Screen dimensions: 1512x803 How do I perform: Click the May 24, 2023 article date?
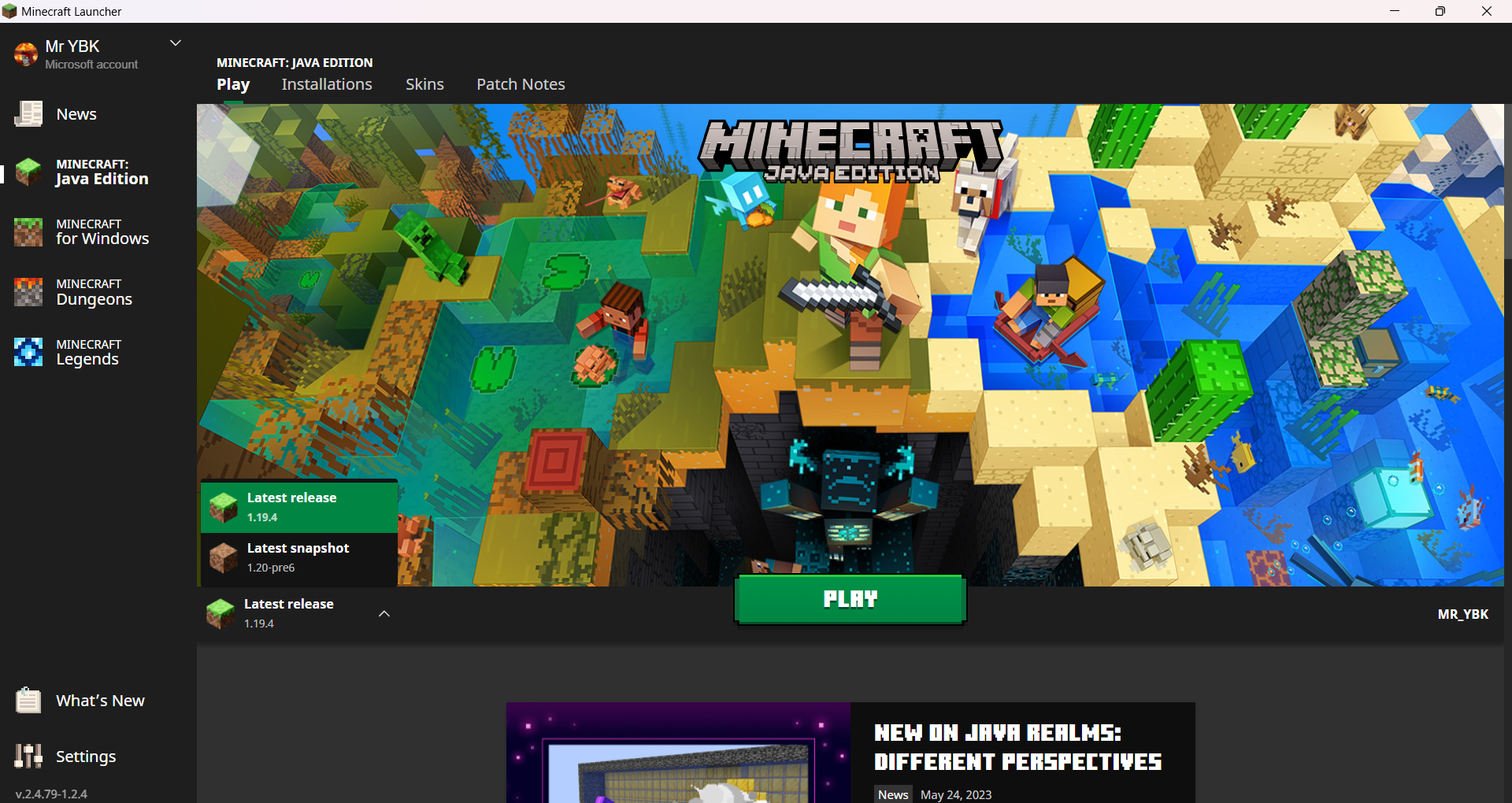[x=956, y=794]
